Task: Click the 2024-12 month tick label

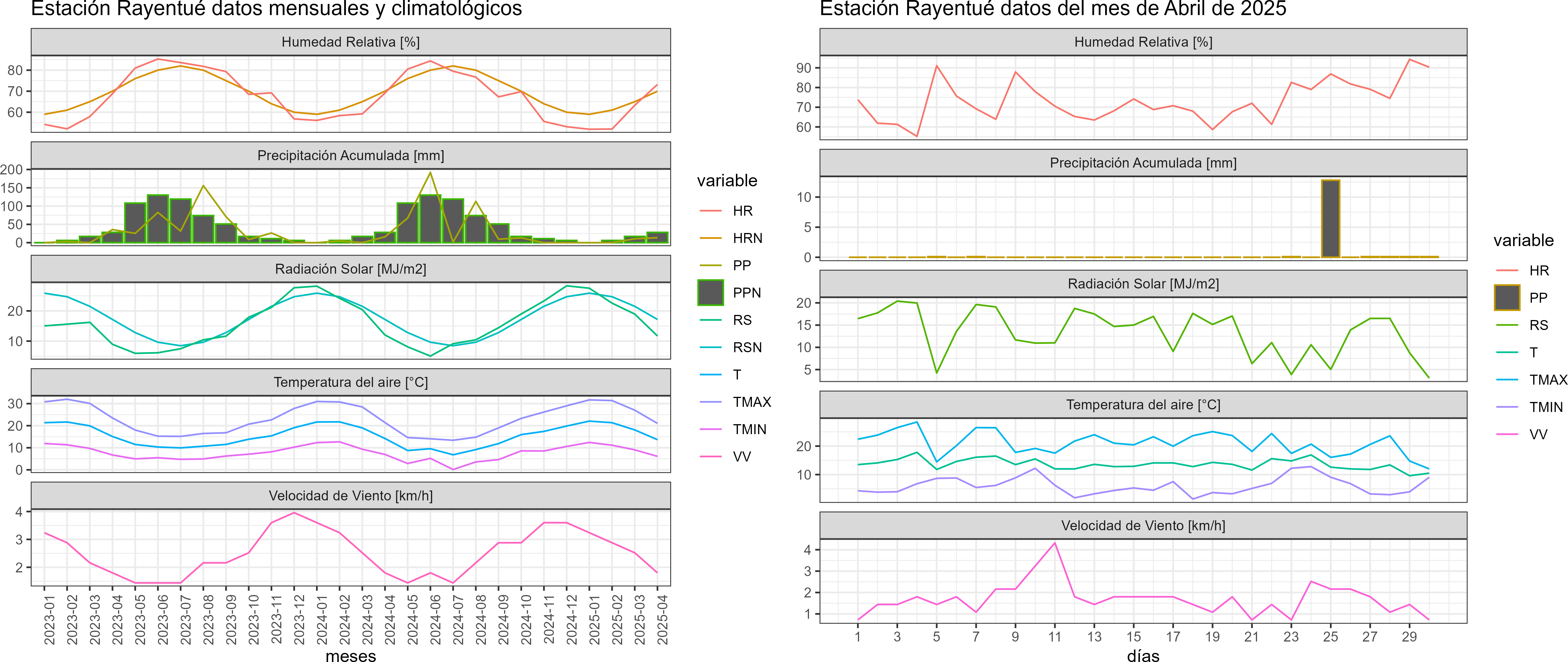Action: click(x=572, y=619)
